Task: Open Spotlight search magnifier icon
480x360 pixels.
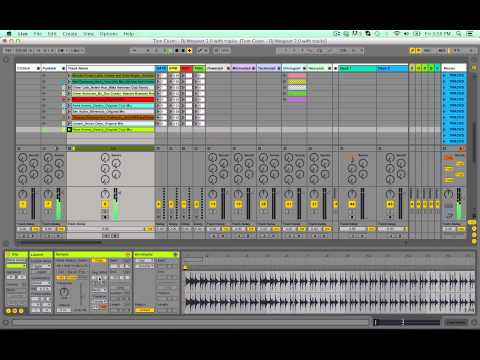Action: coord(459,34)
